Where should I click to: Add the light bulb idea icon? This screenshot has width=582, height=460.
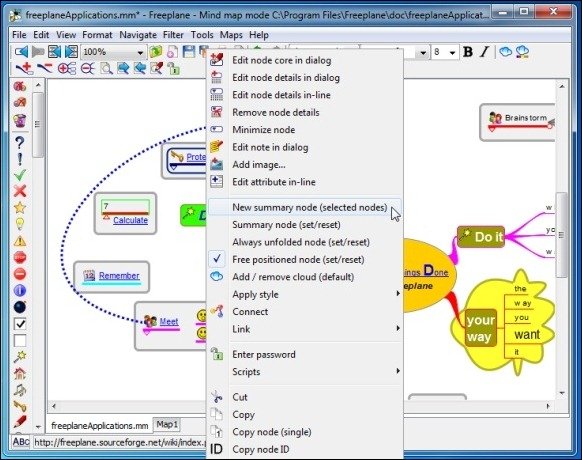pos(20,224)
